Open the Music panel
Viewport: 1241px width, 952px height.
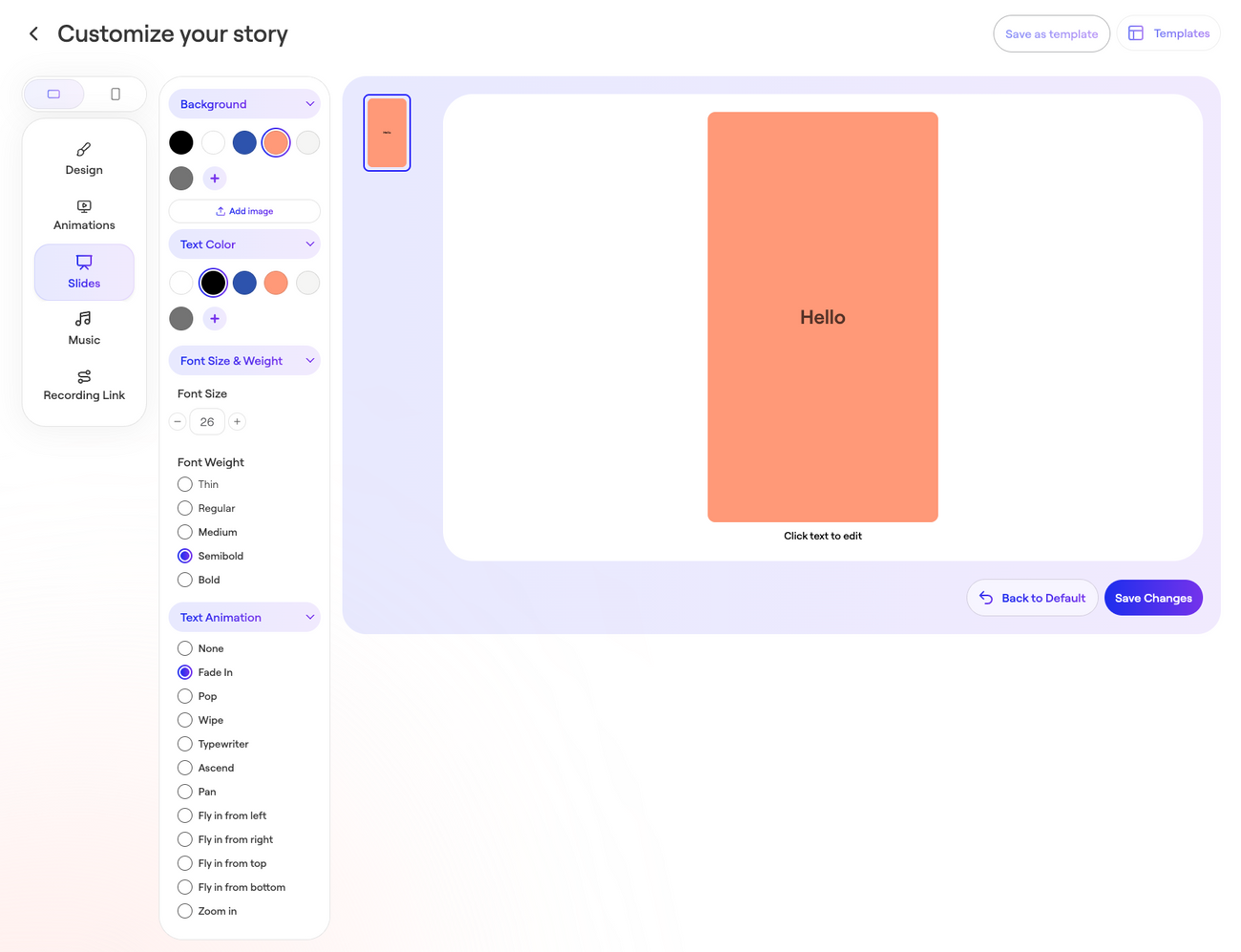tap(84, 328)
